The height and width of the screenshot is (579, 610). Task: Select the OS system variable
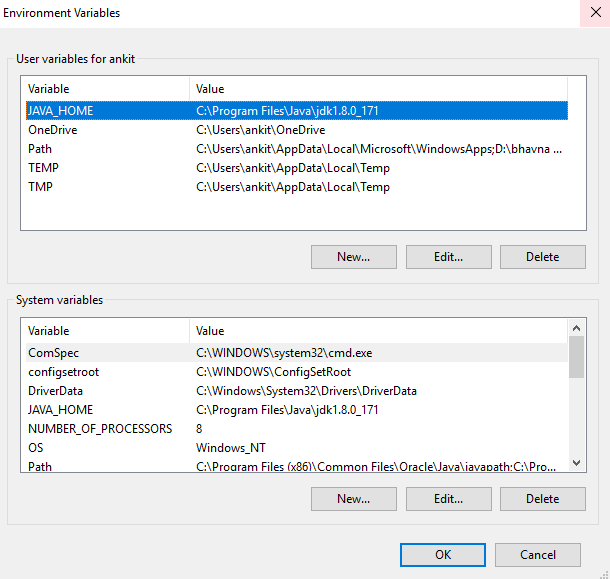[36, 448]
